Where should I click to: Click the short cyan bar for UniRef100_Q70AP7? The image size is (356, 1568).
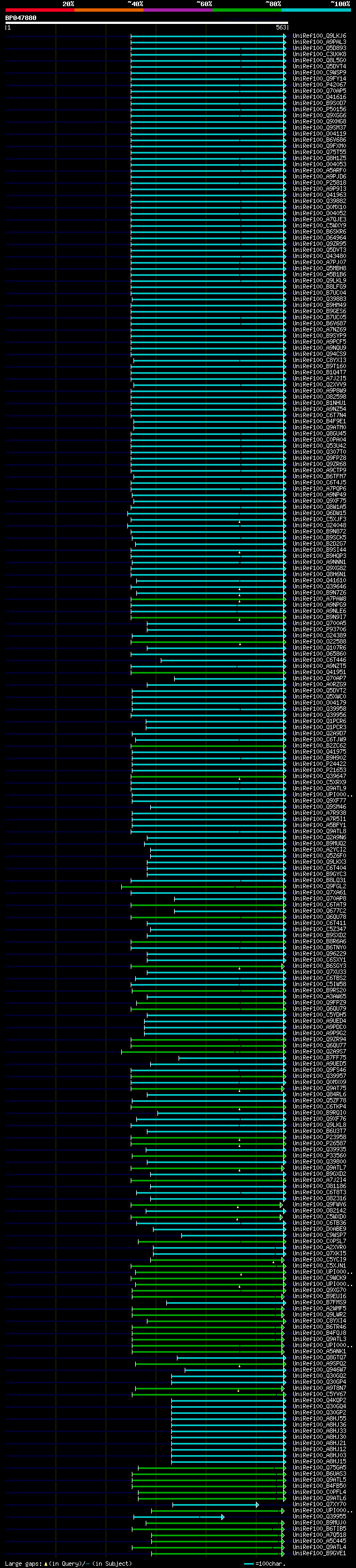230,678
